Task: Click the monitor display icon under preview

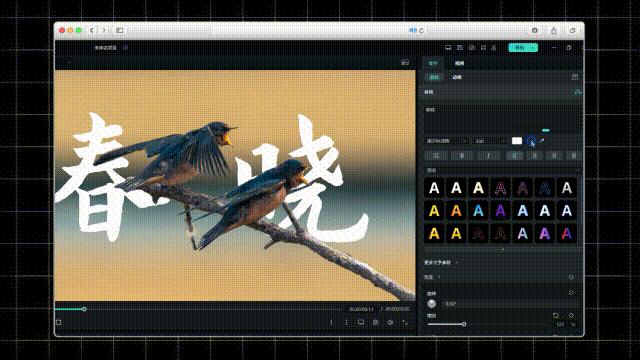Action: pyautogui.click(x=361, y=322)
